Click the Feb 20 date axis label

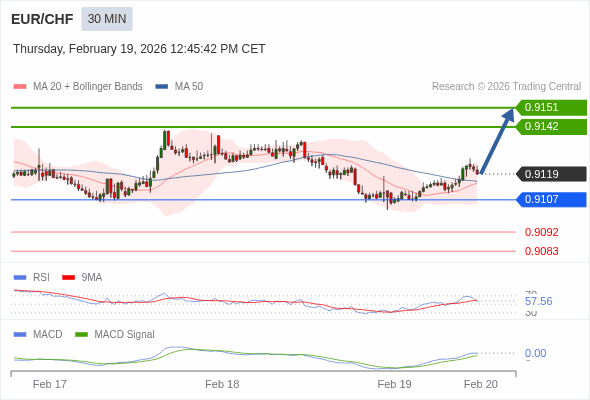(481, 384)
